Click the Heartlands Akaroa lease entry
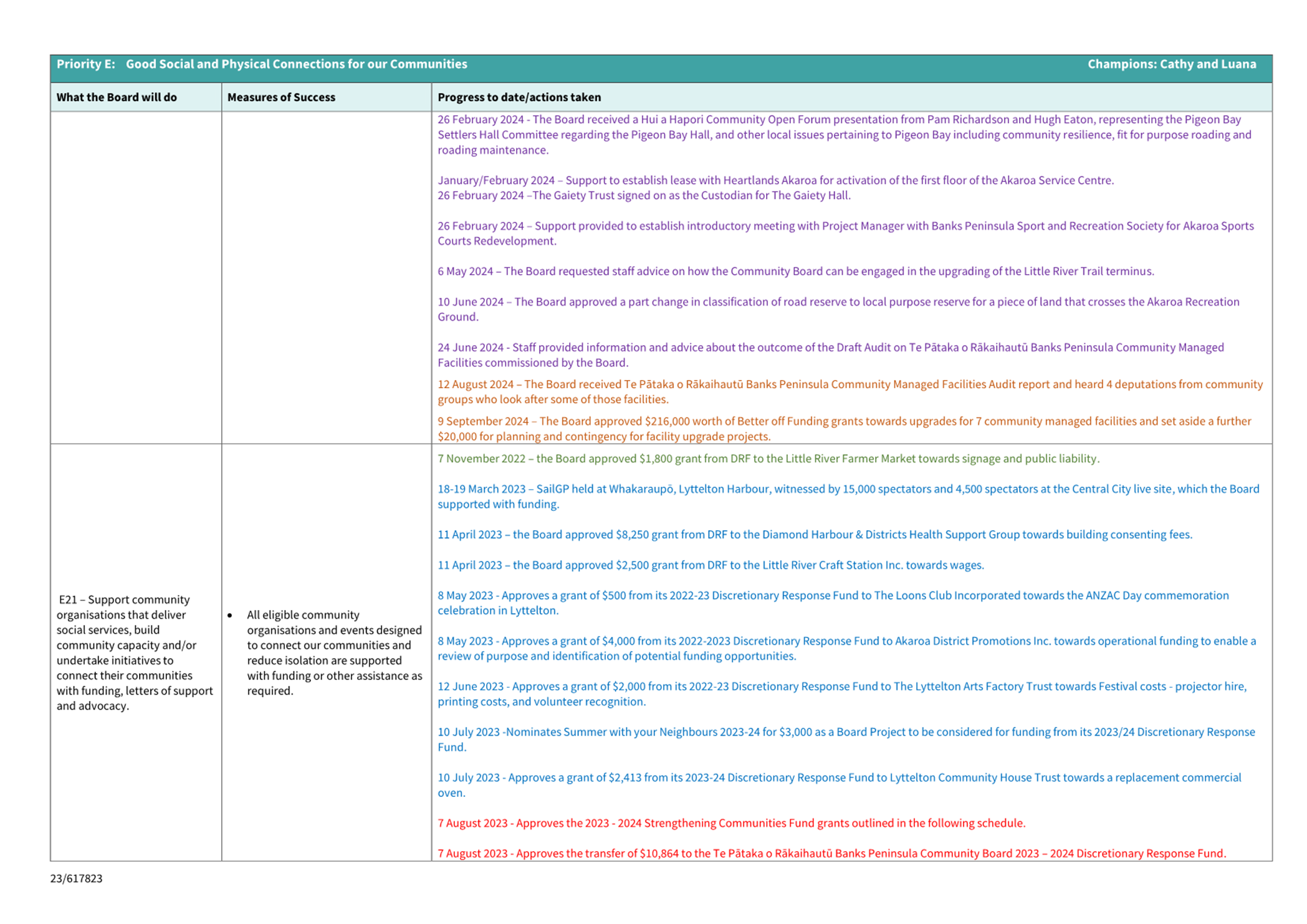Screen dimensions: 1307x924 click(775, 180)
